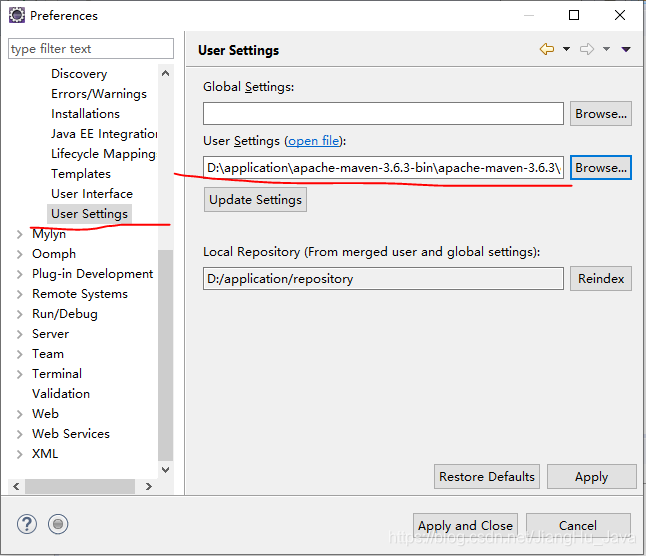Image resolution: width=646 pixels, height=556 pixels.
Task: Select Web Services label
Action: pos(71,434)
